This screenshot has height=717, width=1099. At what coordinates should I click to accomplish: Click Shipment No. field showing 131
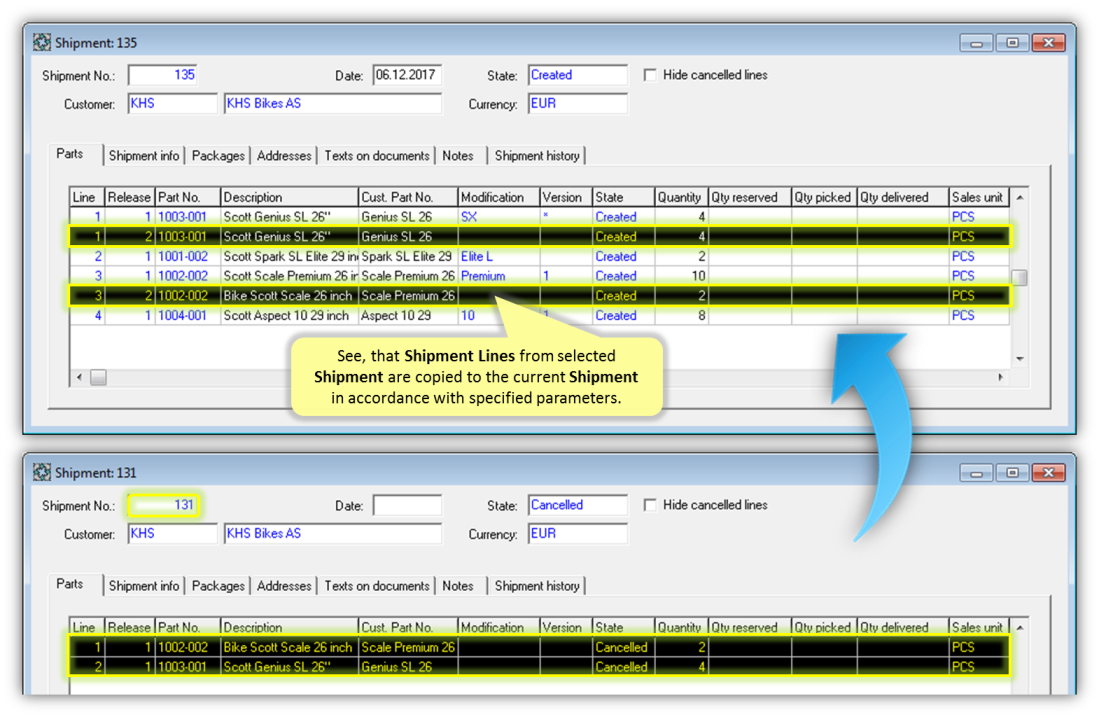163,505
